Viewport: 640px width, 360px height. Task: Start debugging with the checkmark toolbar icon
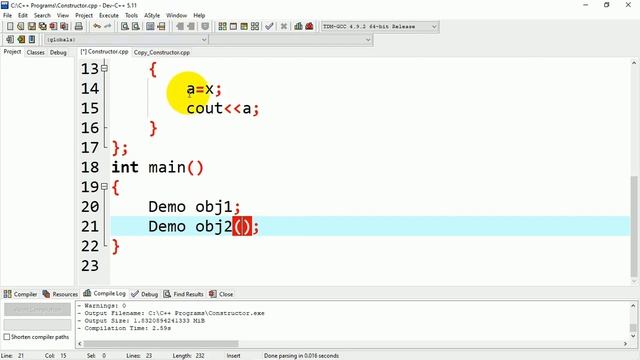coord(269,27)
